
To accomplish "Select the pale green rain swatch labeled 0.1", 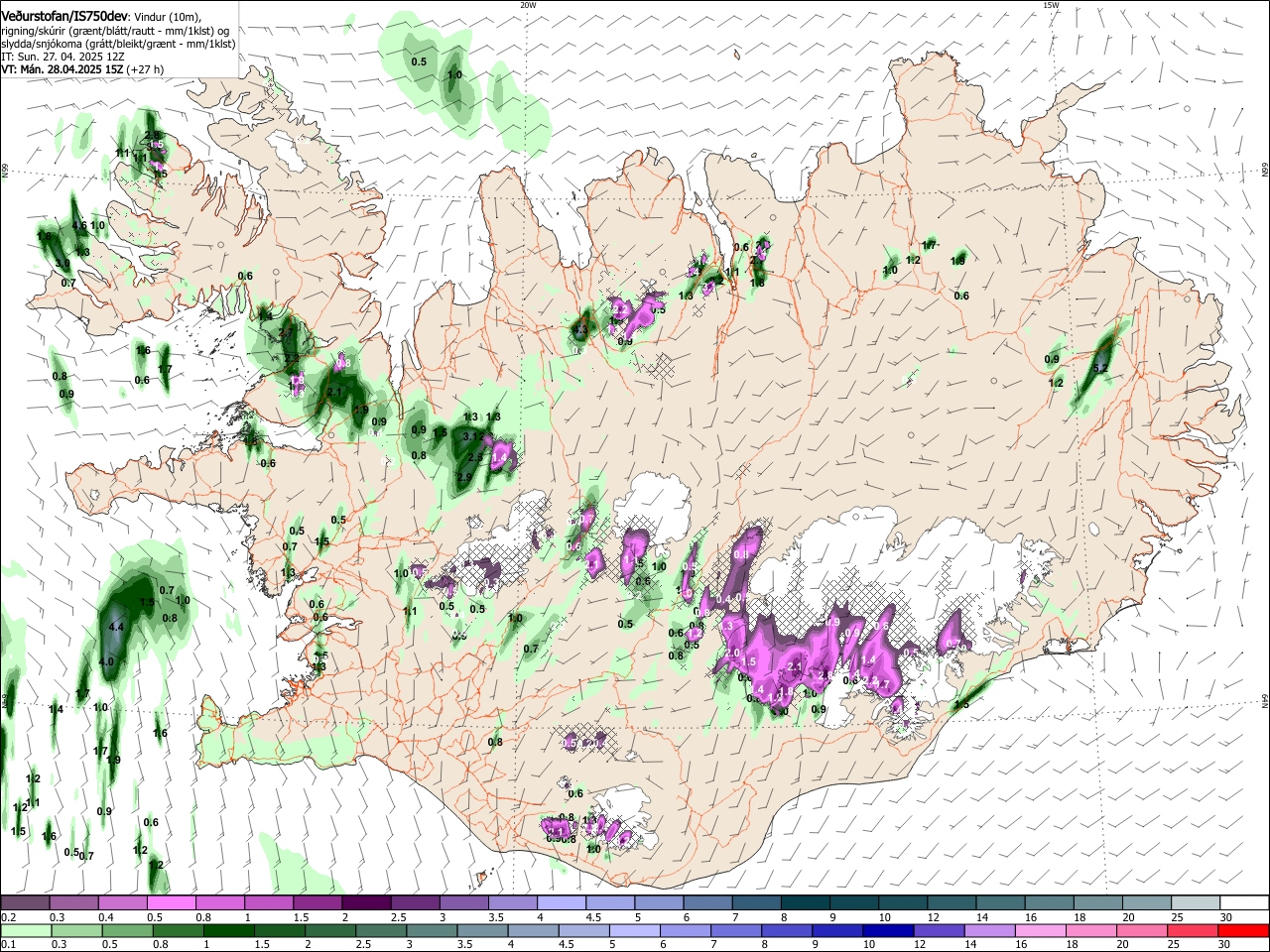I will (x=24, y=930).
